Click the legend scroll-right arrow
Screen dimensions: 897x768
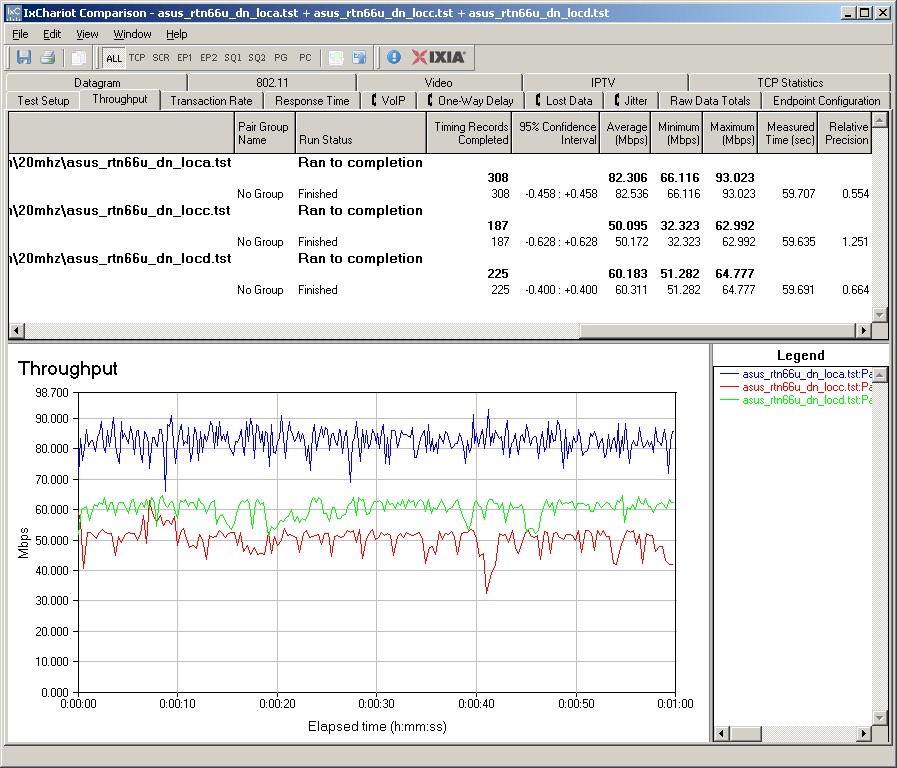864,733
